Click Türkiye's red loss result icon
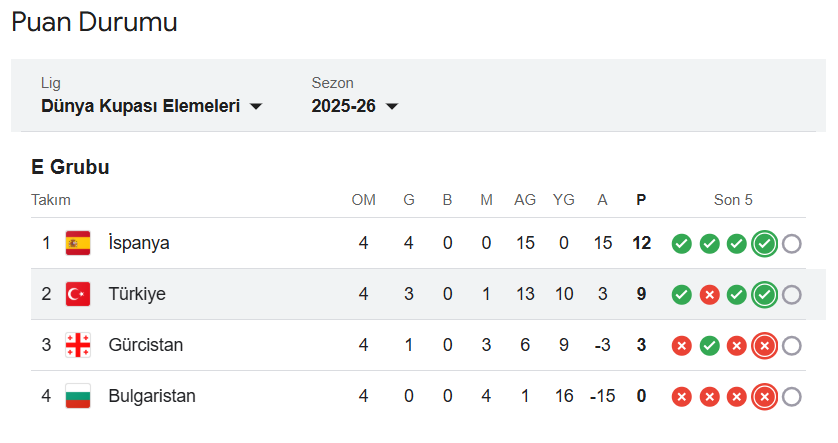This screenshot has height=443, width=838. tap(709, 294)
